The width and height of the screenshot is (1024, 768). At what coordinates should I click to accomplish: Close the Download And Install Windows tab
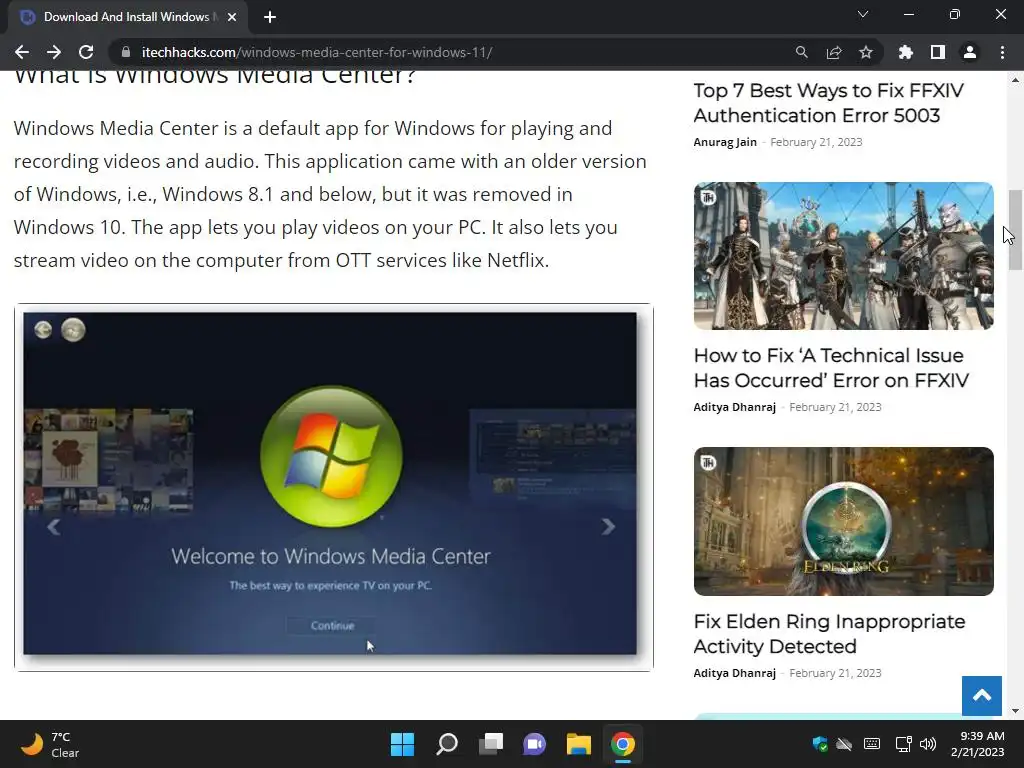point(232,17)
